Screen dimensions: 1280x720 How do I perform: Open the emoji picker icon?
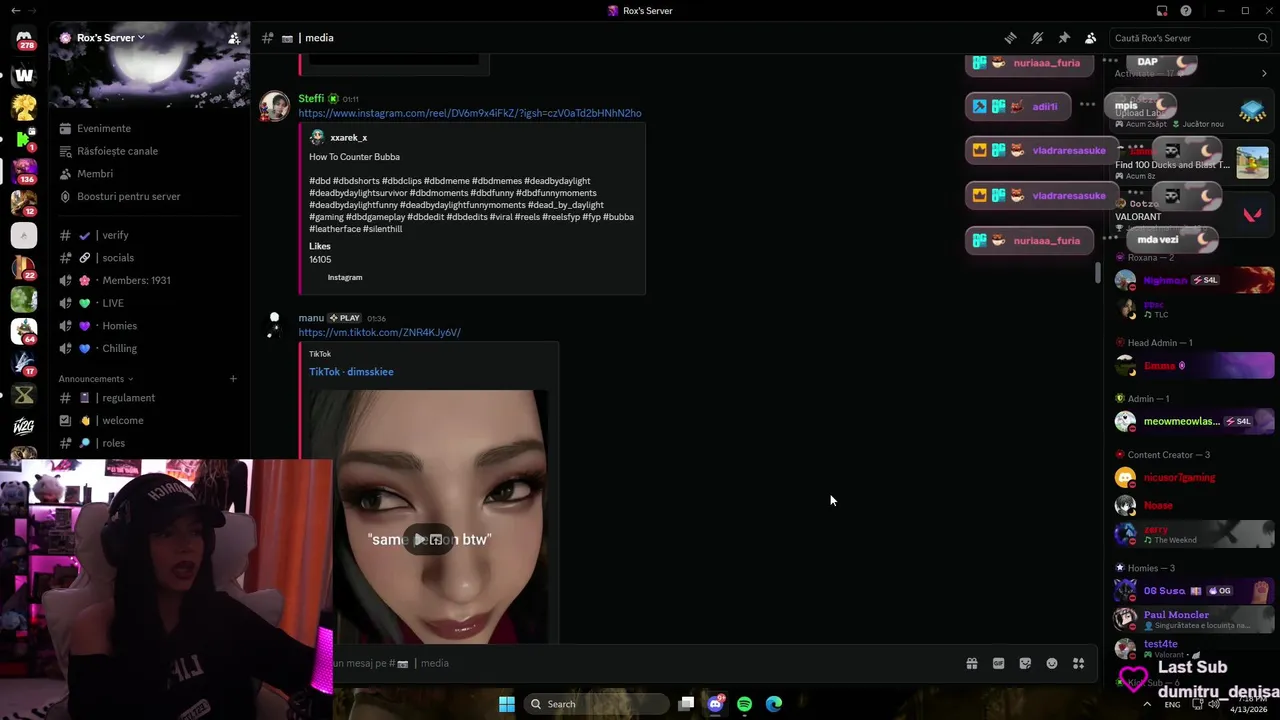point(1052,664)
